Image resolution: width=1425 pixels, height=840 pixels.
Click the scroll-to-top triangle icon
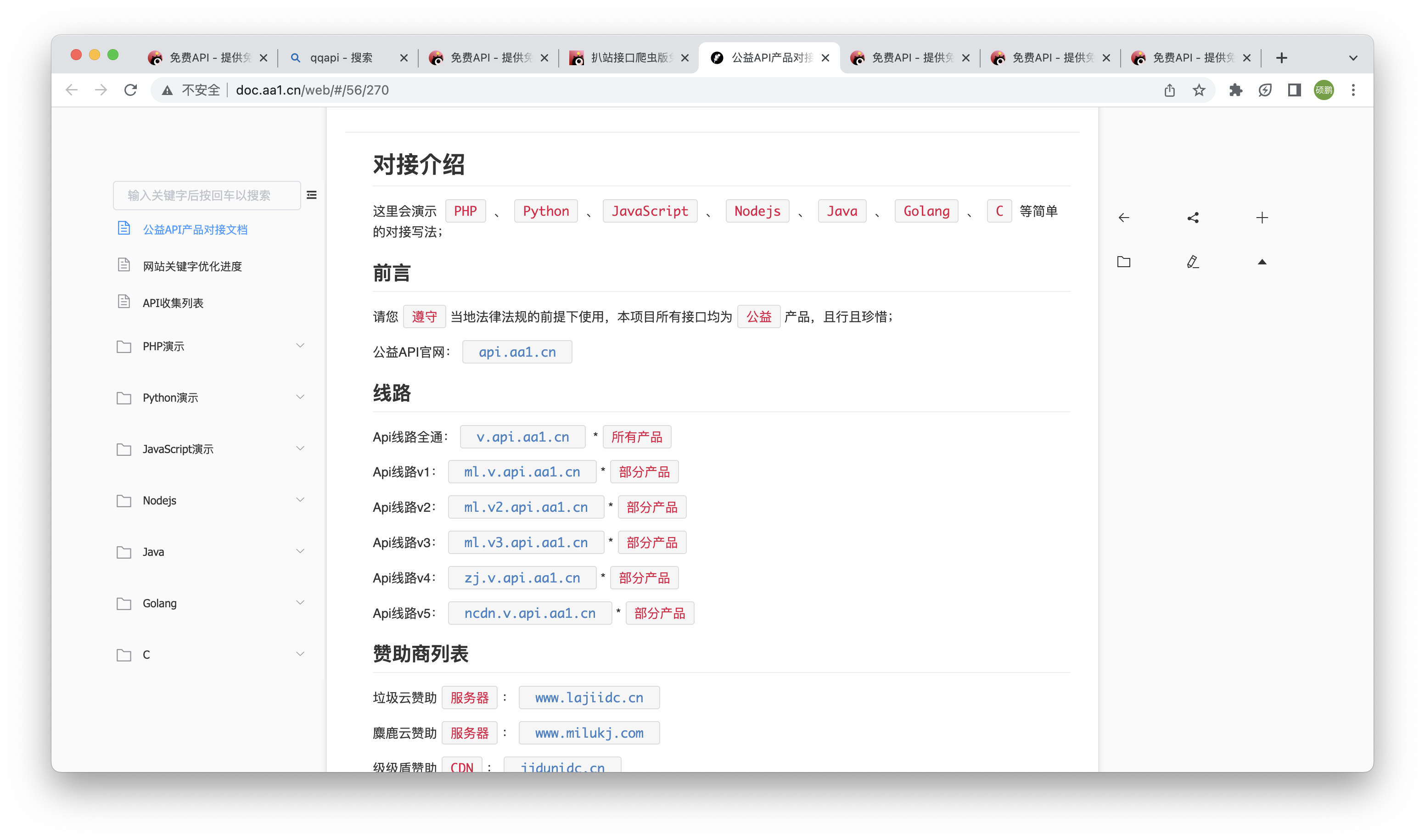(1262, 262)
